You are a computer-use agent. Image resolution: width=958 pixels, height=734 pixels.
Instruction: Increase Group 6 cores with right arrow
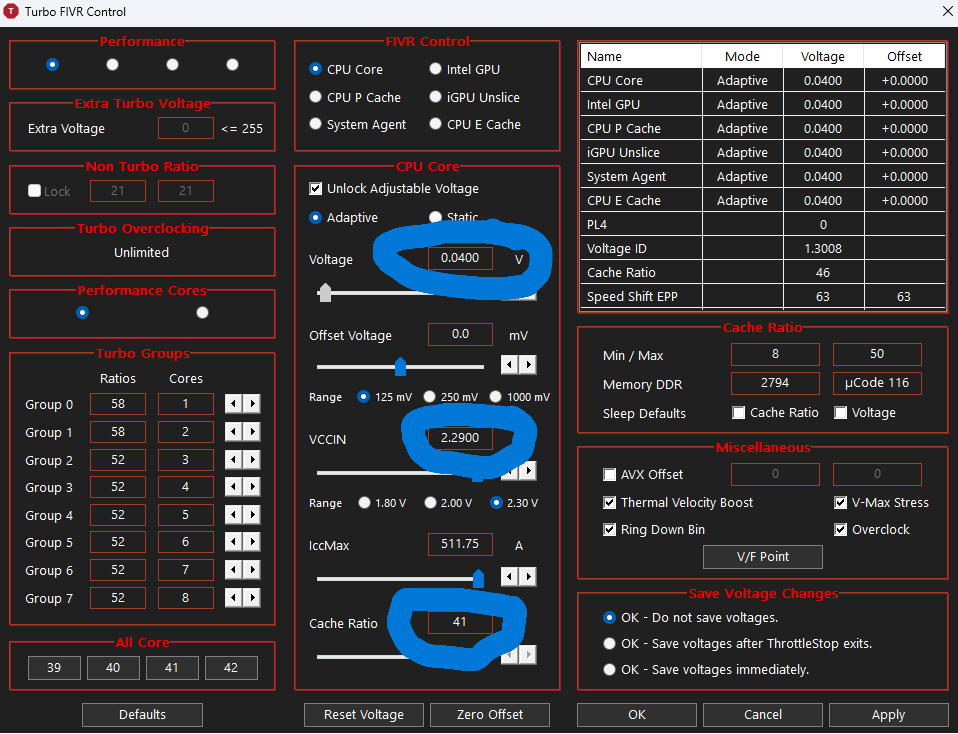point(252,570)
